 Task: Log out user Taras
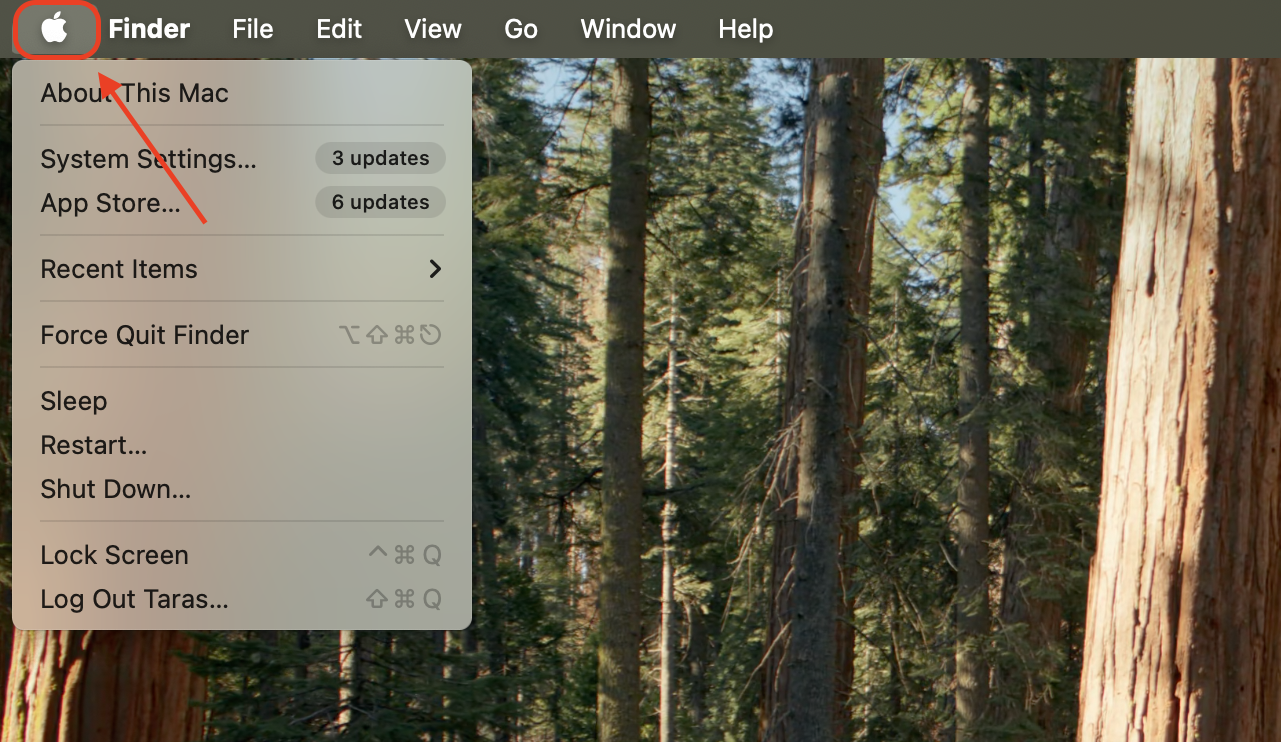(x=133, y=599)
